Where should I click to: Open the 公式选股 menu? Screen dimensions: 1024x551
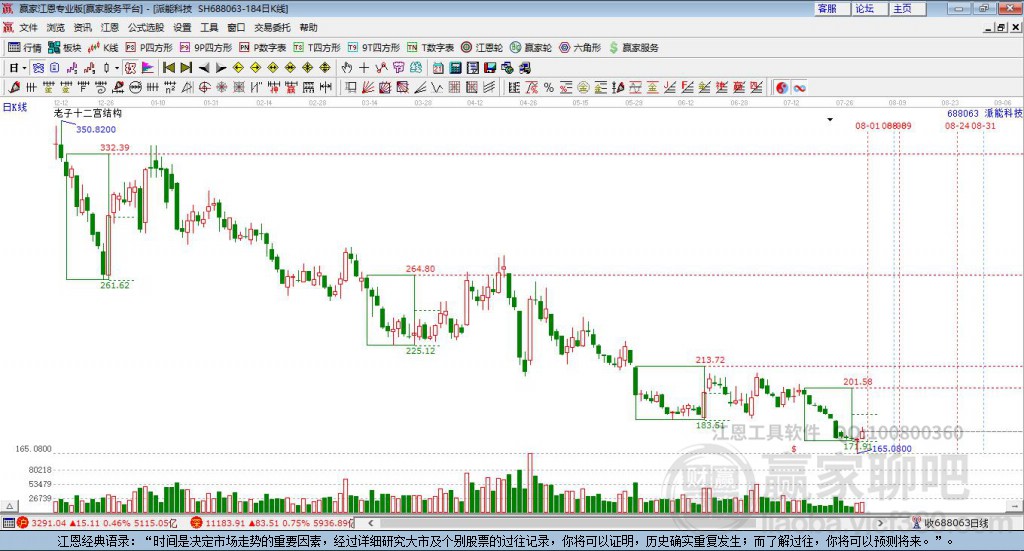146,27
